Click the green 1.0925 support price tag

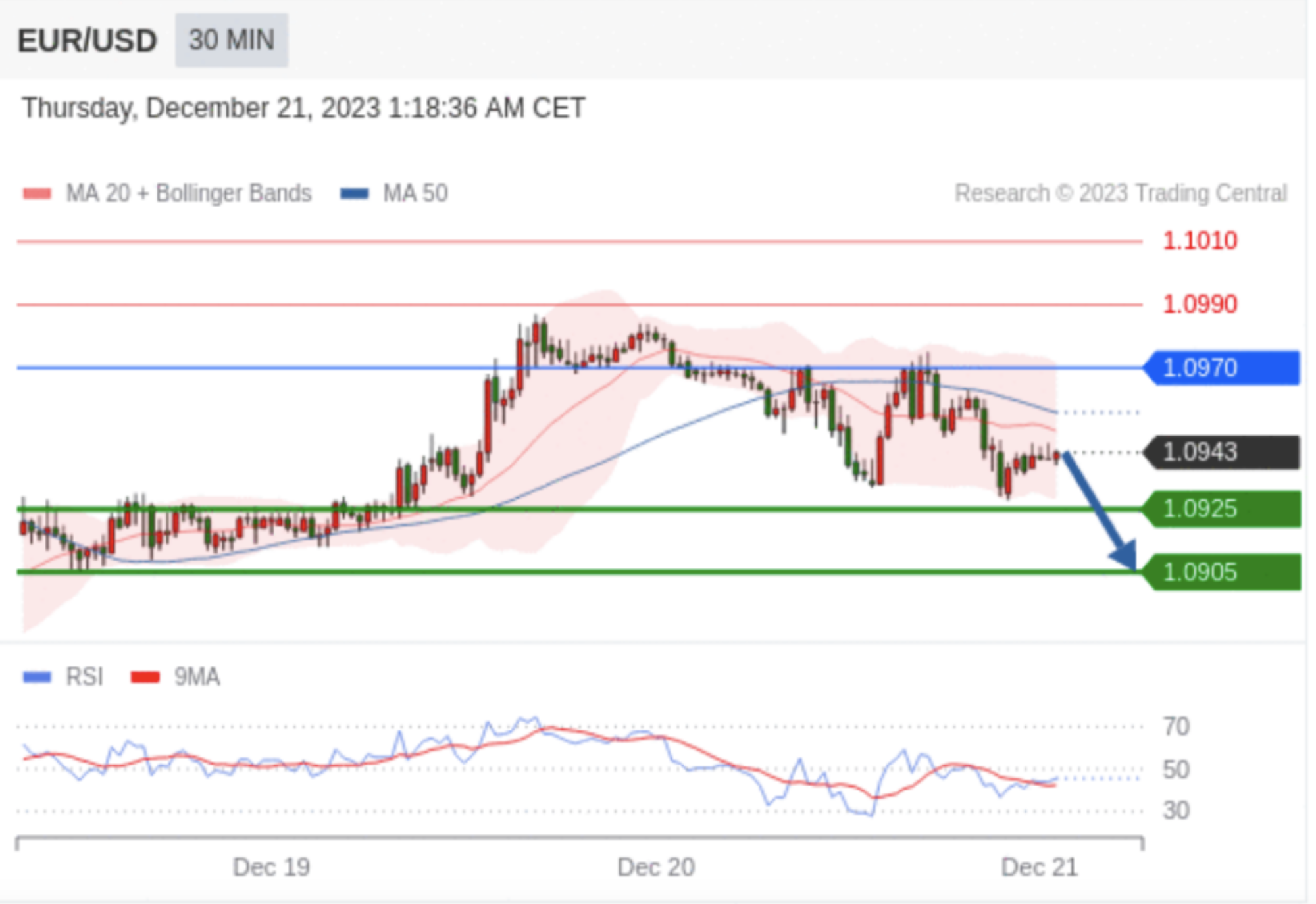[x=1222, y=509]
